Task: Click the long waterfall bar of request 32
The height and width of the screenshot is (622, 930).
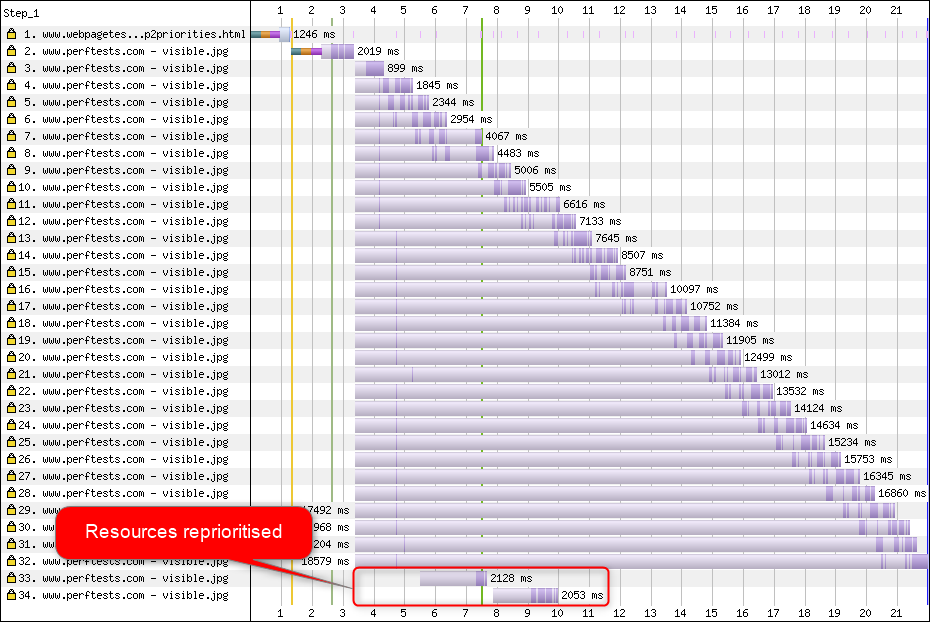Action: 641,562
